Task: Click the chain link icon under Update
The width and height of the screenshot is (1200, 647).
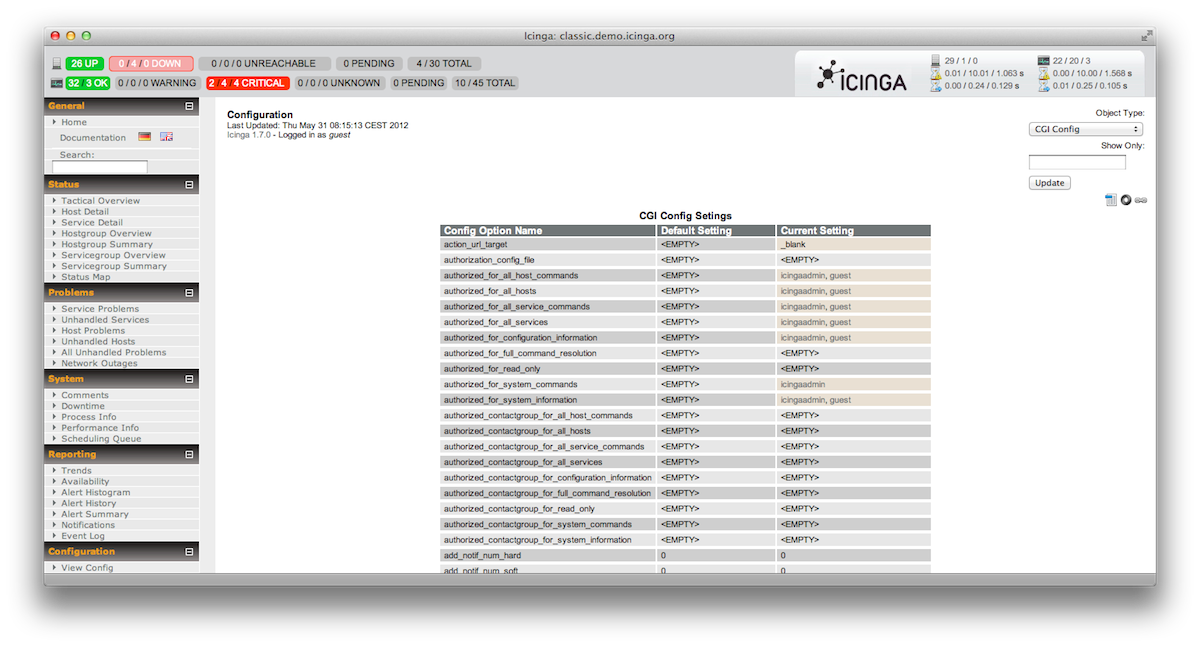Action: (1141, 200)
